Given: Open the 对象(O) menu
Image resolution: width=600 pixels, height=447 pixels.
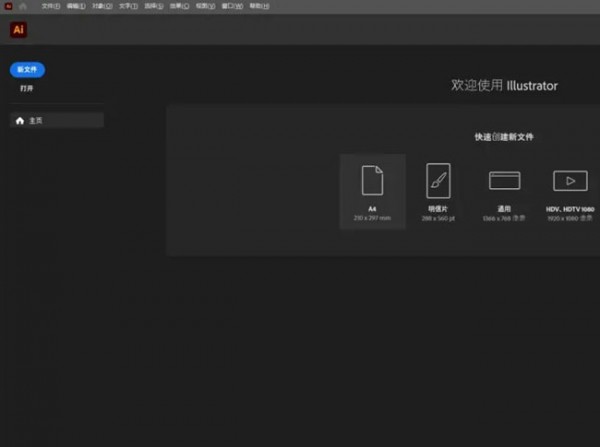Looking at the screenshot, I should click(102, 6).
